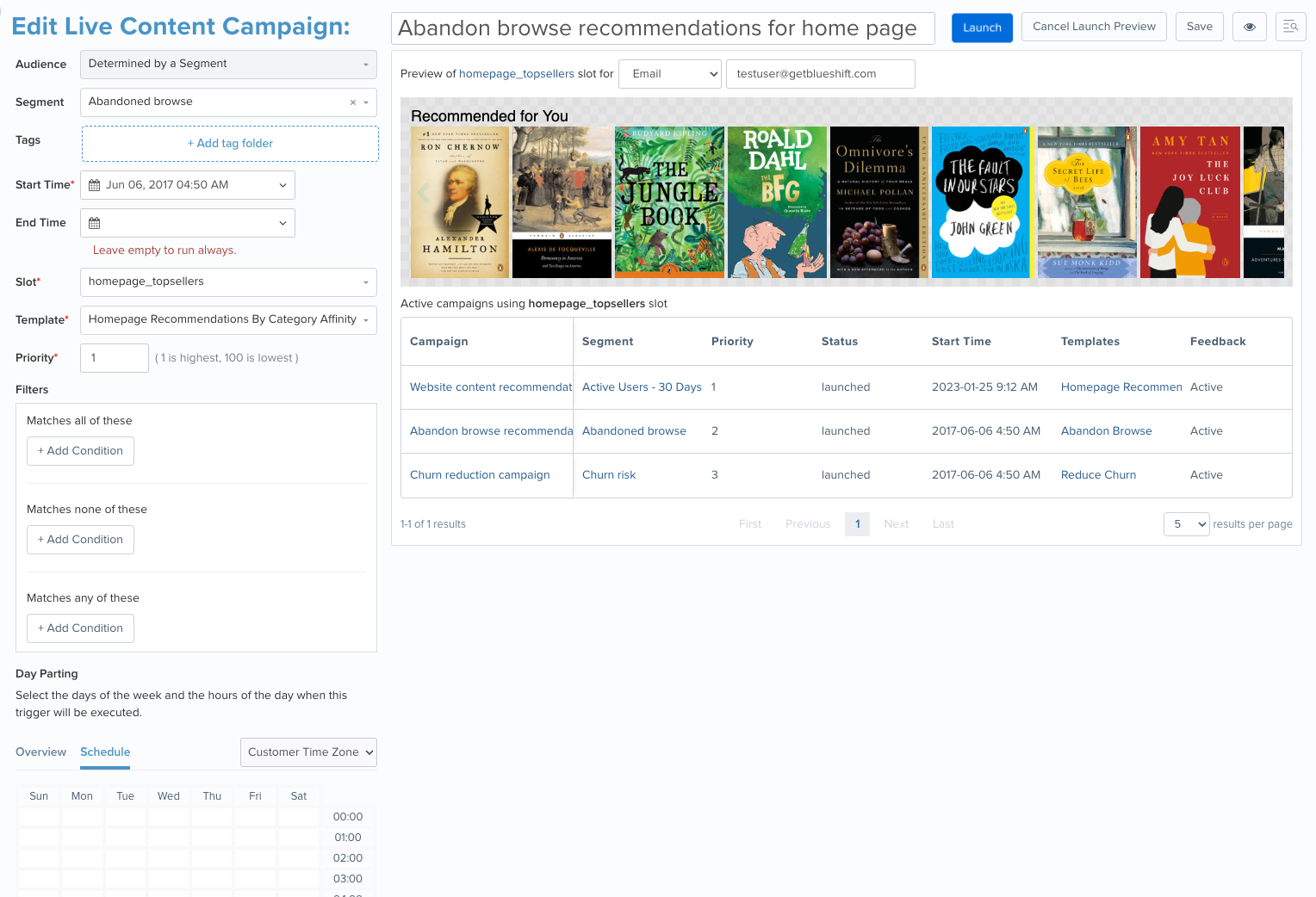Click the Alexander Hamilton book cover
The height and width of the screenshot is (897, 1316).
[x=460, y=203]
